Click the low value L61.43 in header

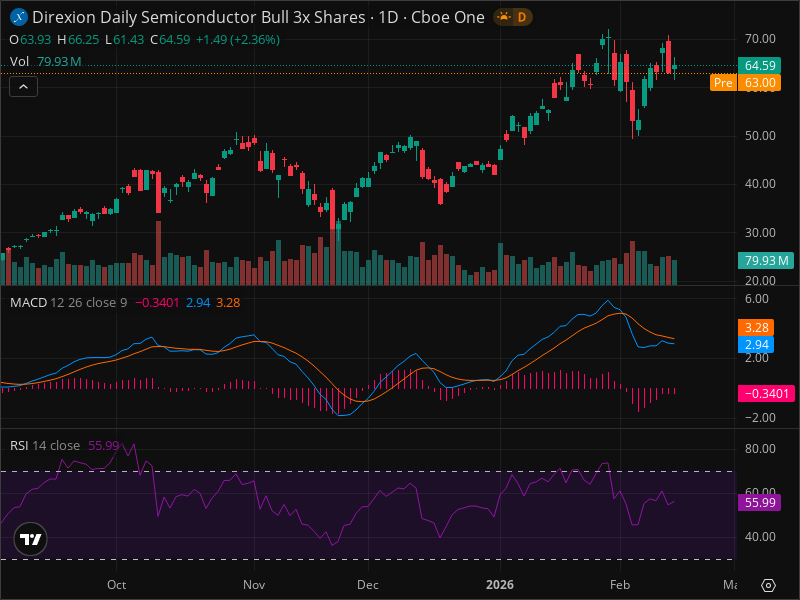pyautogui.click(x=124, y=40)
